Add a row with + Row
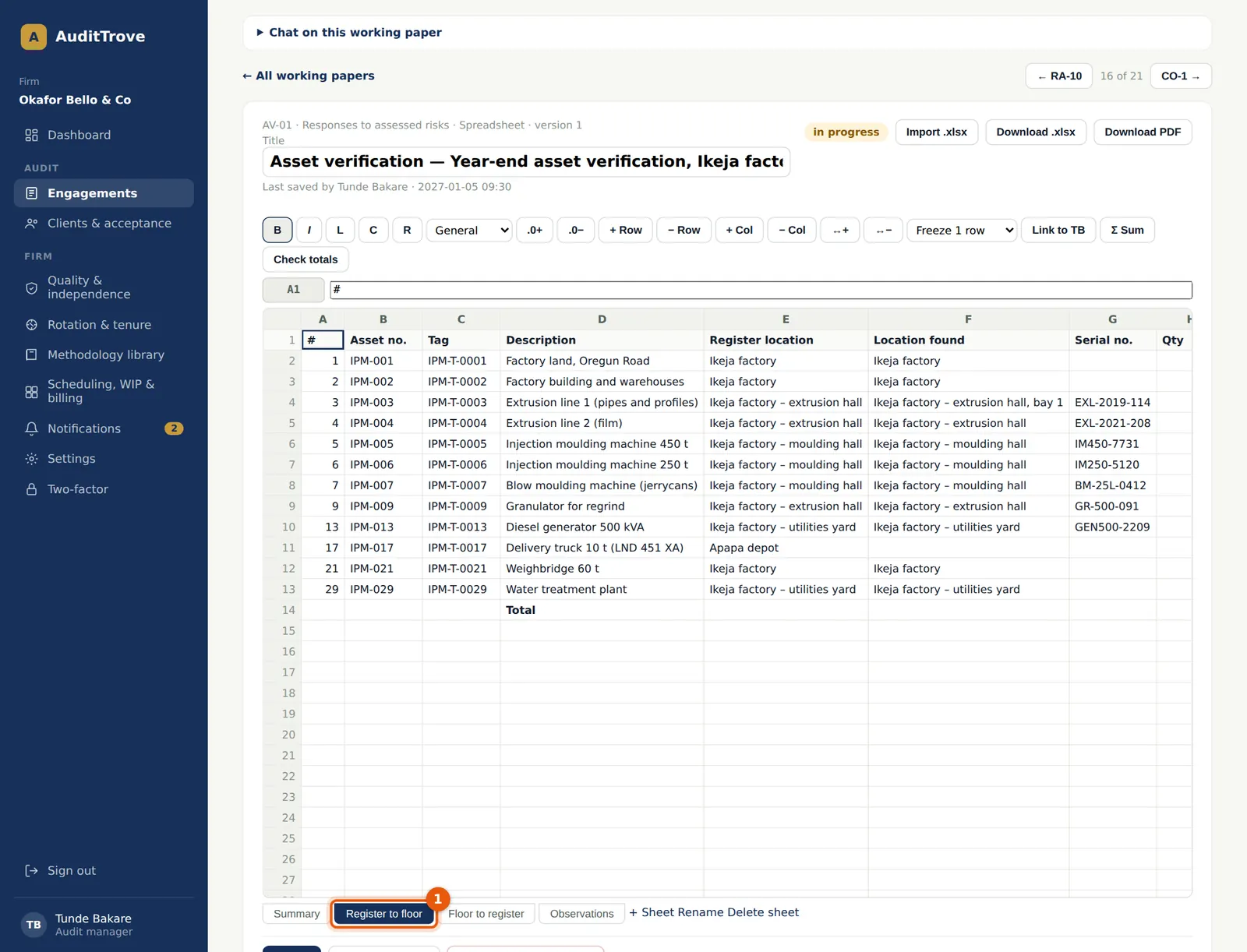1247x952 pixels. [626, 230]
